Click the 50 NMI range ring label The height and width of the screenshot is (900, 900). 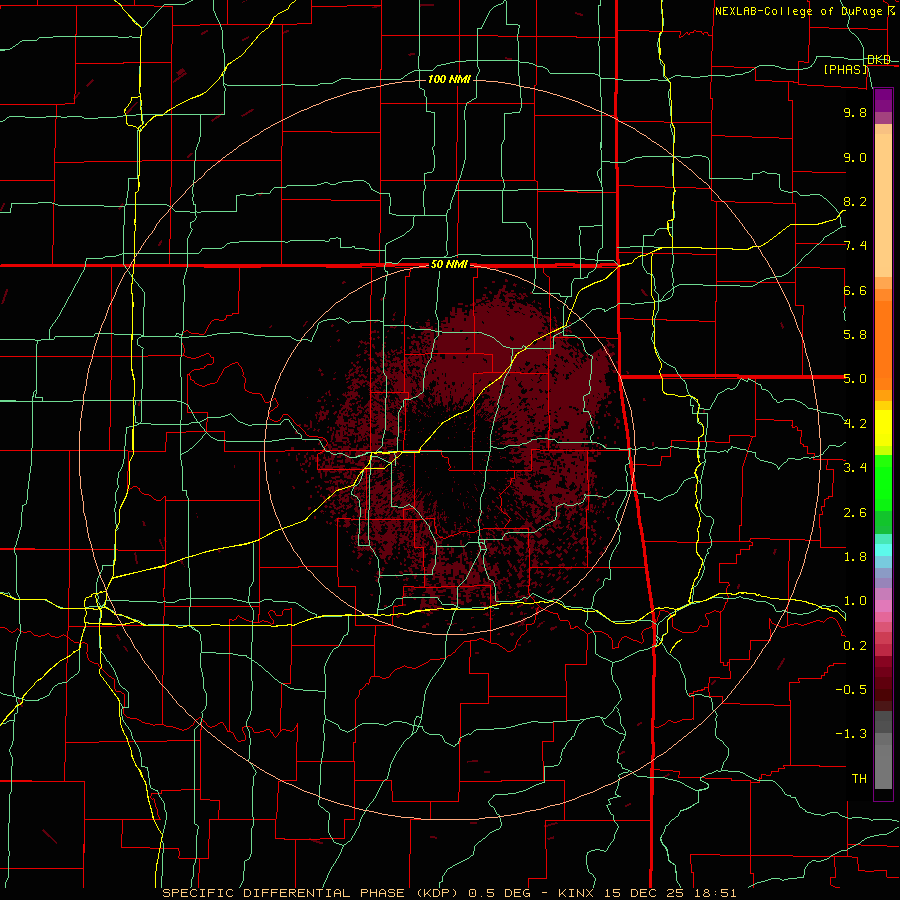pos(449,265)
